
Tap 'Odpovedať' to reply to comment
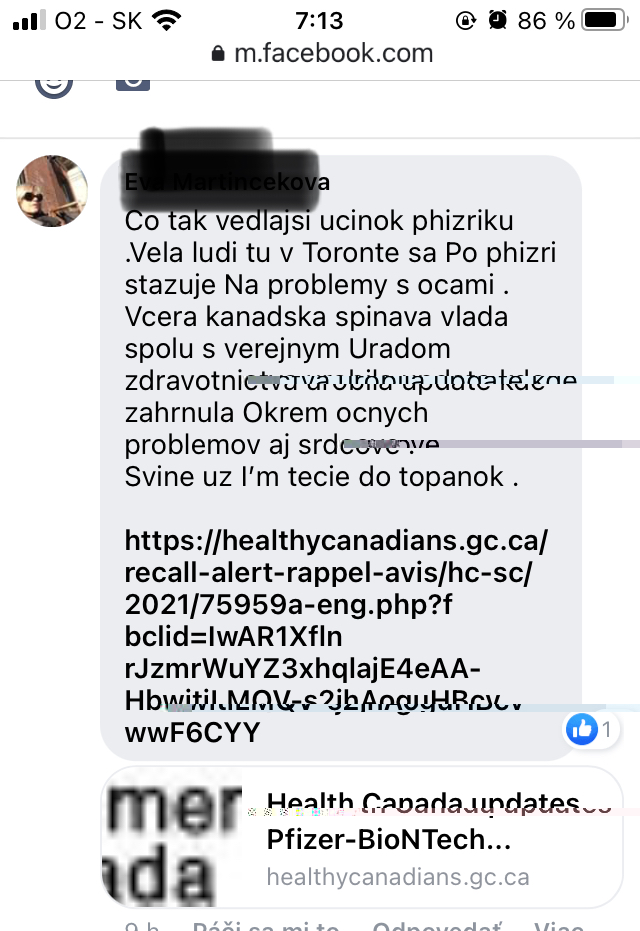click(x=437, y=926)
